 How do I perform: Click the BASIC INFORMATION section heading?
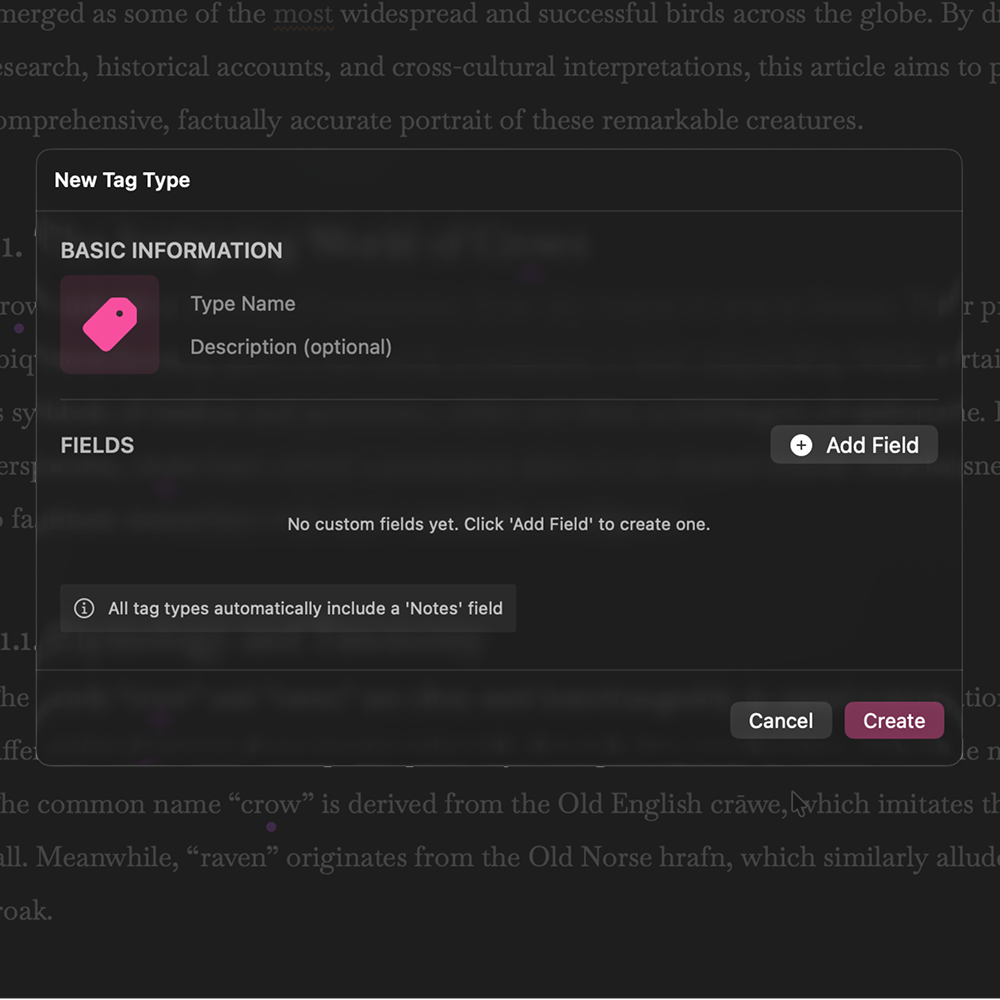[171, 251]
